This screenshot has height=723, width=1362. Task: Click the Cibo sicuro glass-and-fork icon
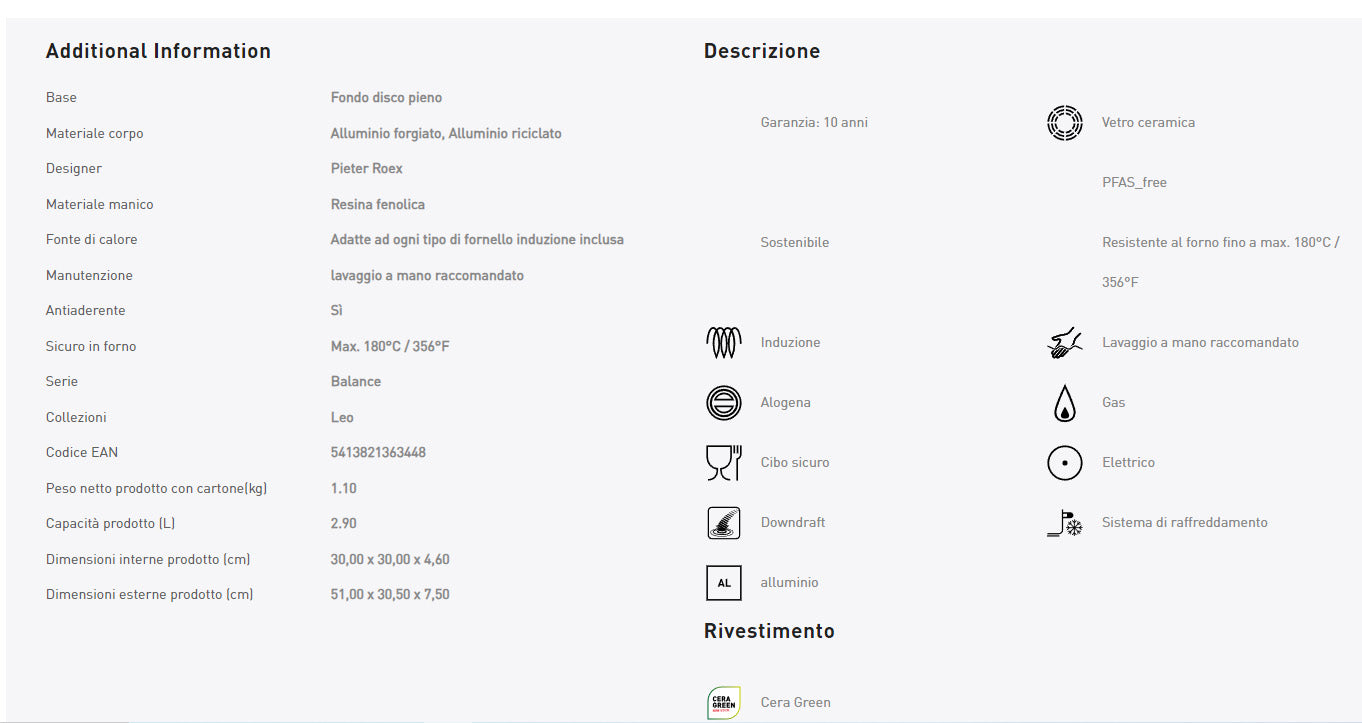click(x=723, y=463)
